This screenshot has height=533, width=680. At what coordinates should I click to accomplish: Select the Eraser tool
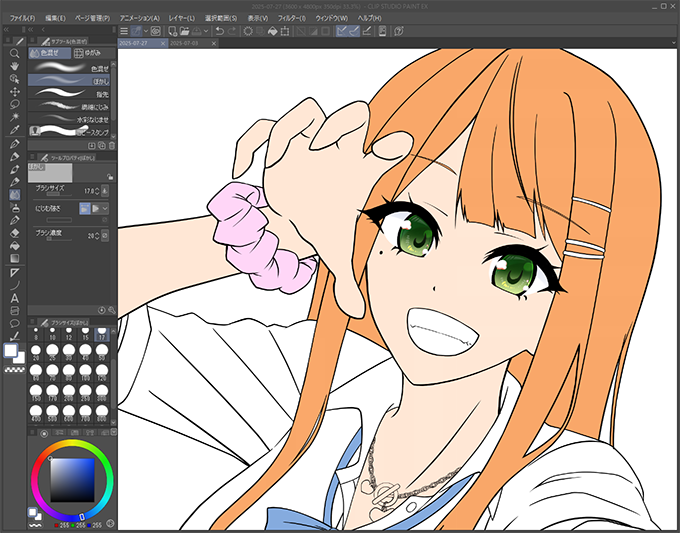(x=14, y=233)
